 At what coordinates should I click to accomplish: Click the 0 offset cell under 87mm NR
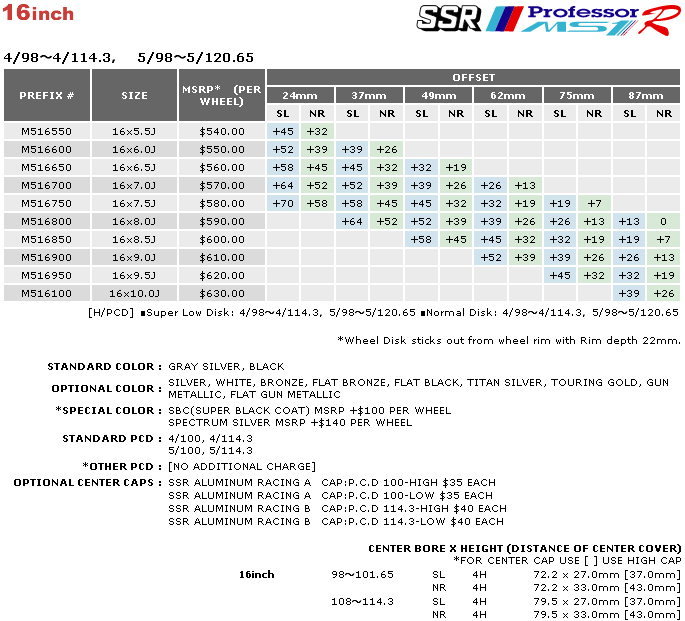tap(663, 221)
